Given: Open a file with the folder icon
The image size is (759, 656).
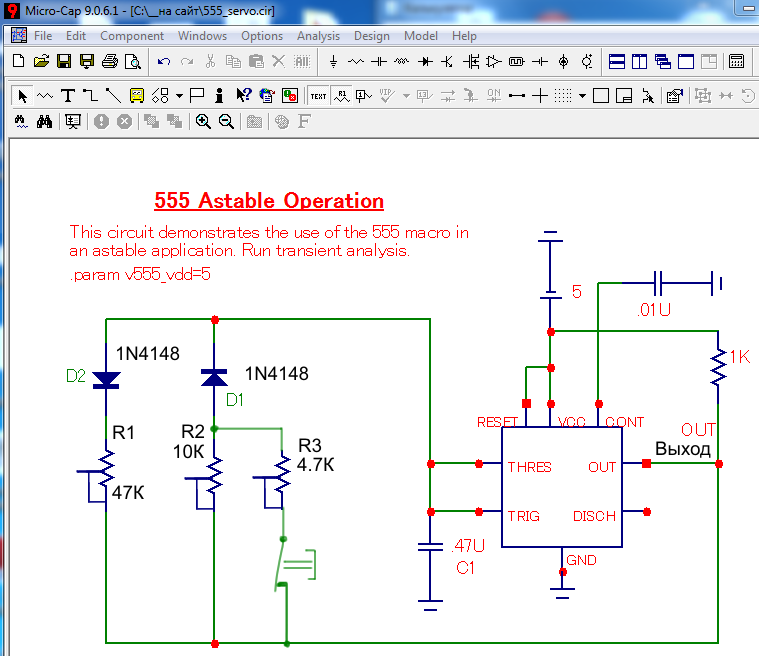Looking at the screenshot, I should (x=41, y=62).
